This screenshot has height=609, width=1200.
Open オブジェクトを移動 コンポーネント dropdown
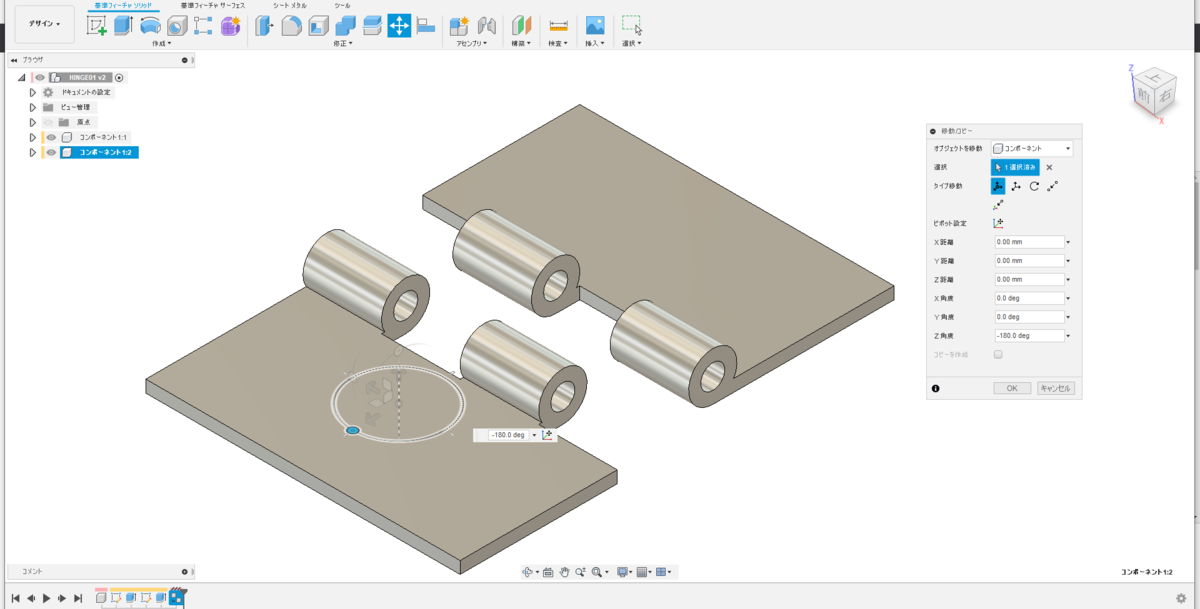point(1032,149)
